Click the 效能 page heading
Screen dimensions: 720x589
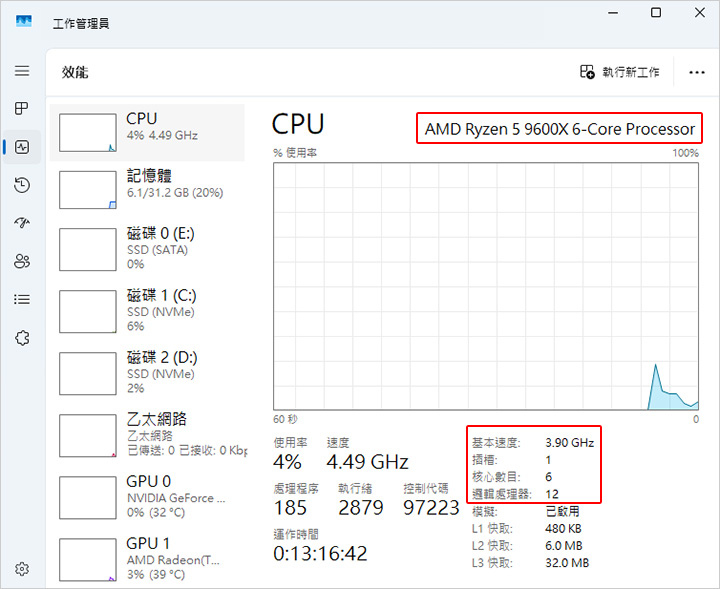click(75, 72)
